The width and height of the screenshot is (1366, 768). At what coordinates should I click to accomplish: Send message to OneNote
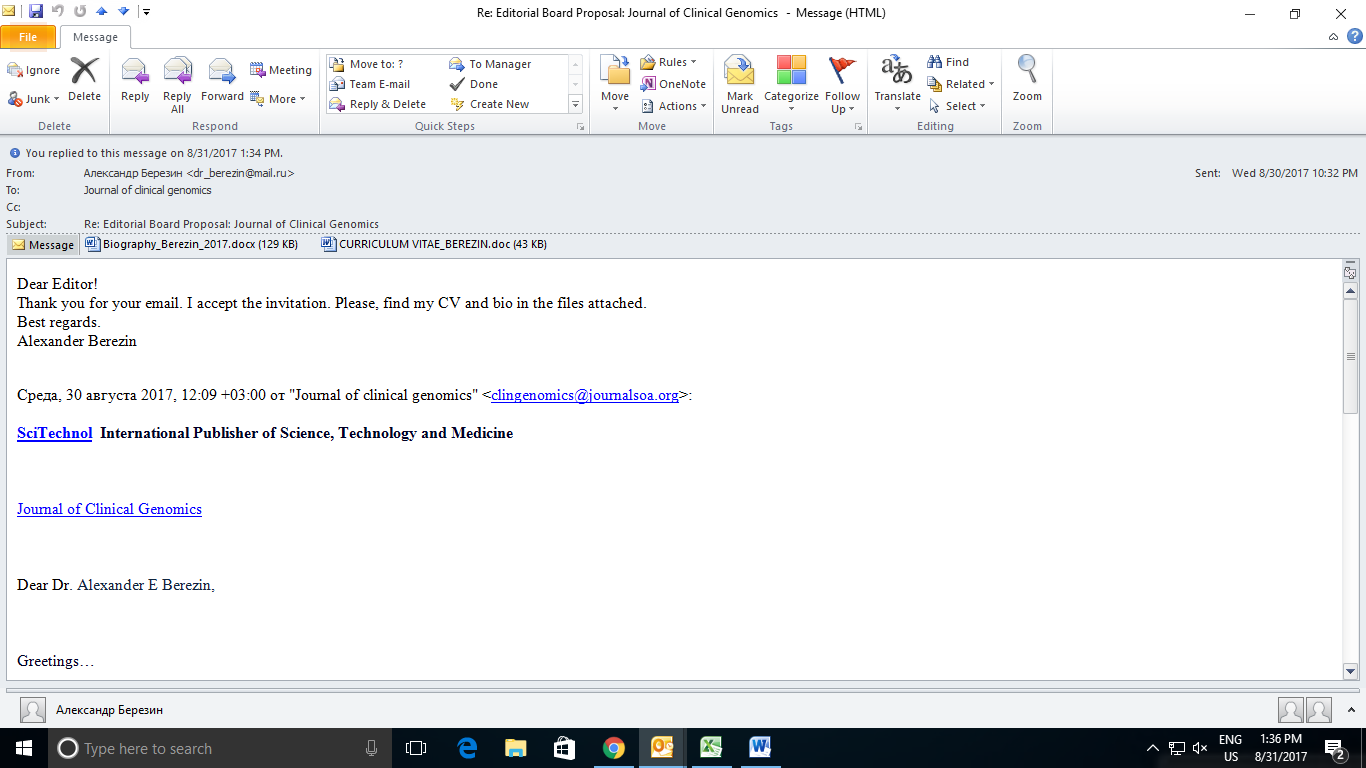click(x=673, y=84)
